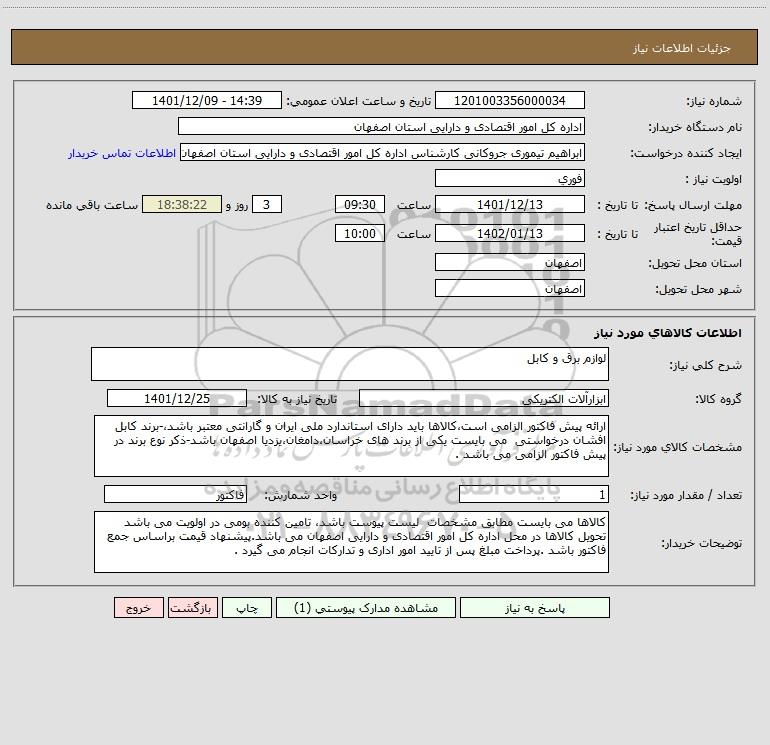
Task: Click the نام دستگاه خریدار field
Action: pyautogui.click(x=381, y=126)
